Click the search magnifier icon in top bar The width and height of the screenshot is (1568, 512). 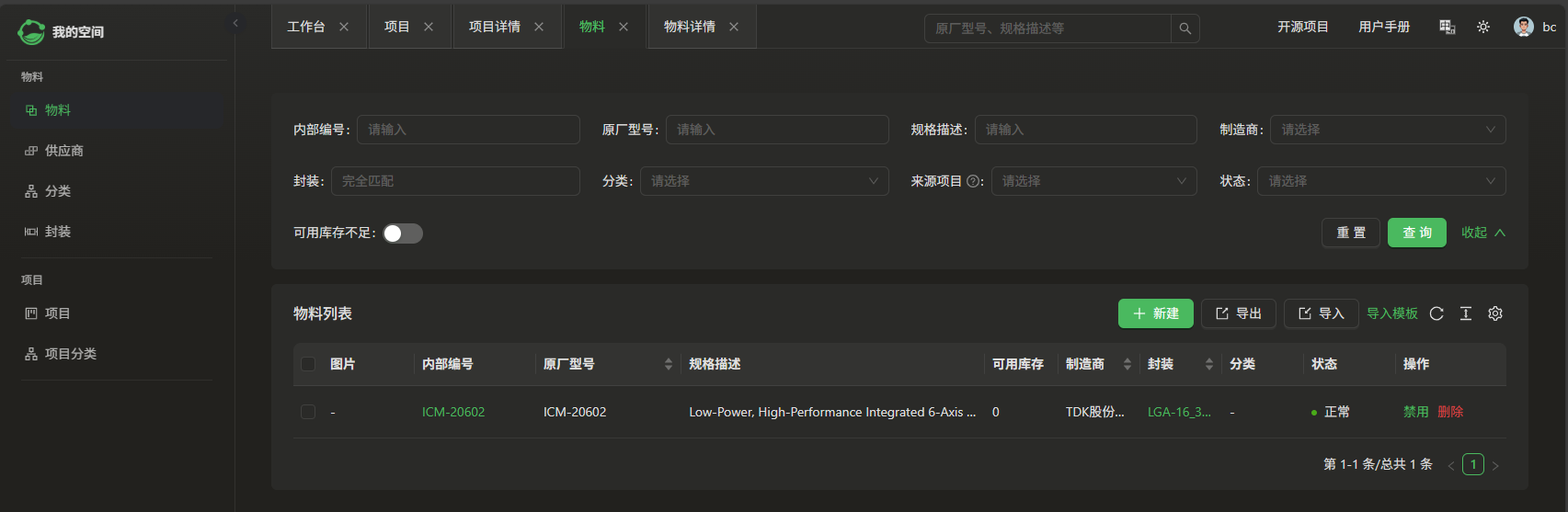(1185, 28)
